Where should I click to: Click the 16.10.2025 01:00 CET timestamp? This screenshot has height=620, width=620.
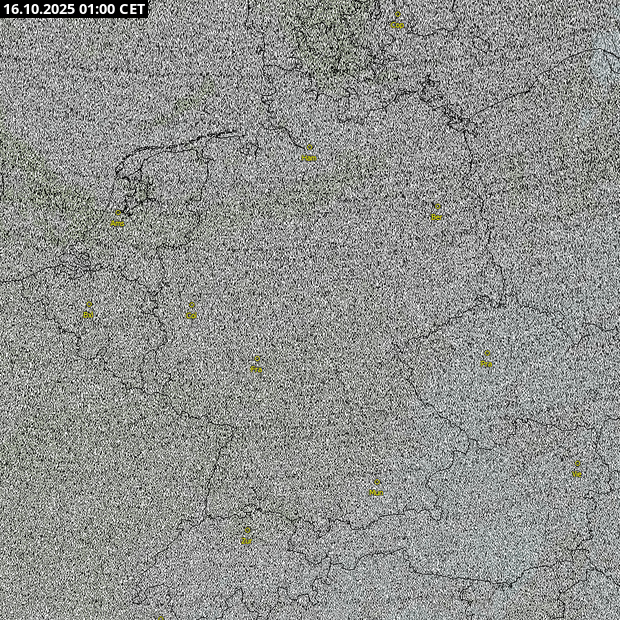74,8
